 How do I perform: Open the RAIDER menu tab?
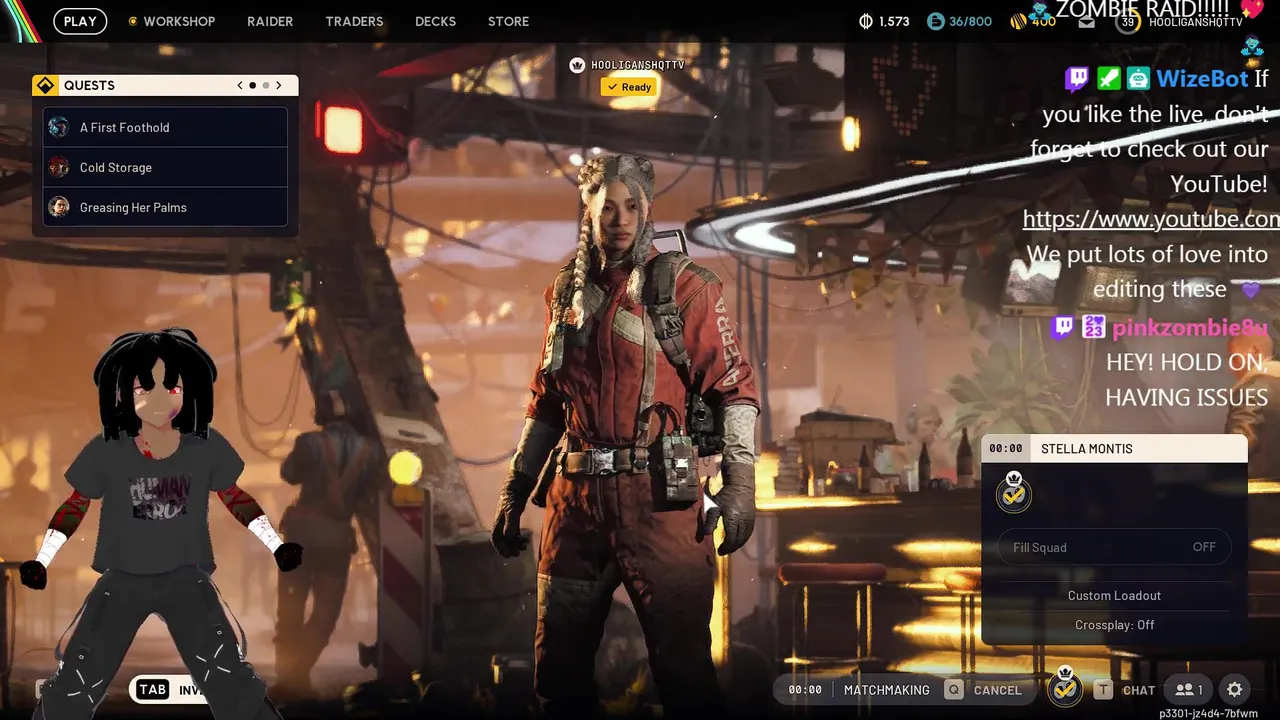270,21
